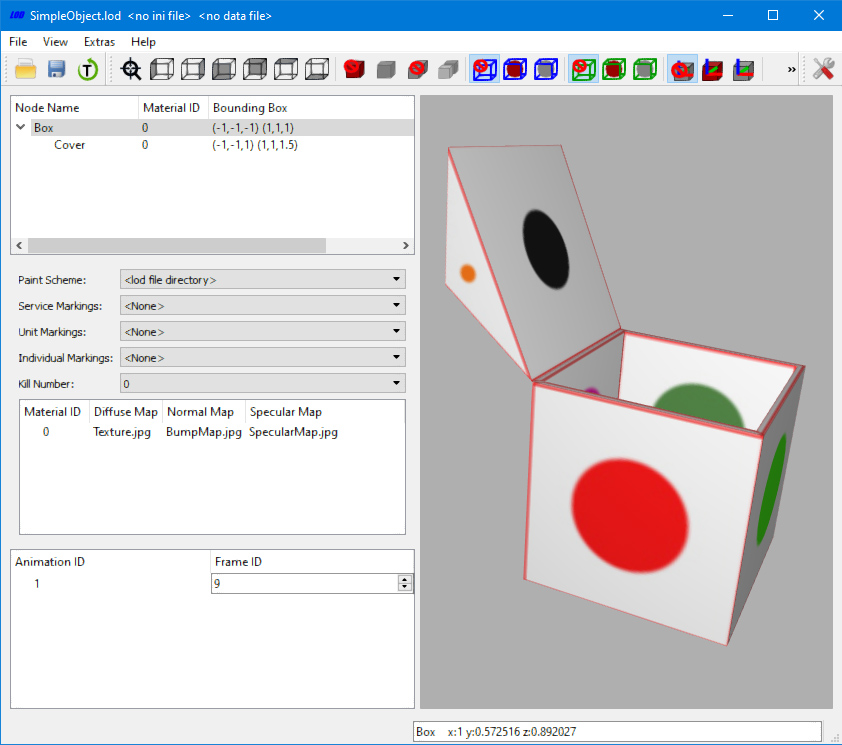Click into the Frame ID field showing 9
The width and height of the screenshot is (842, 745).
tap(304, 583)
